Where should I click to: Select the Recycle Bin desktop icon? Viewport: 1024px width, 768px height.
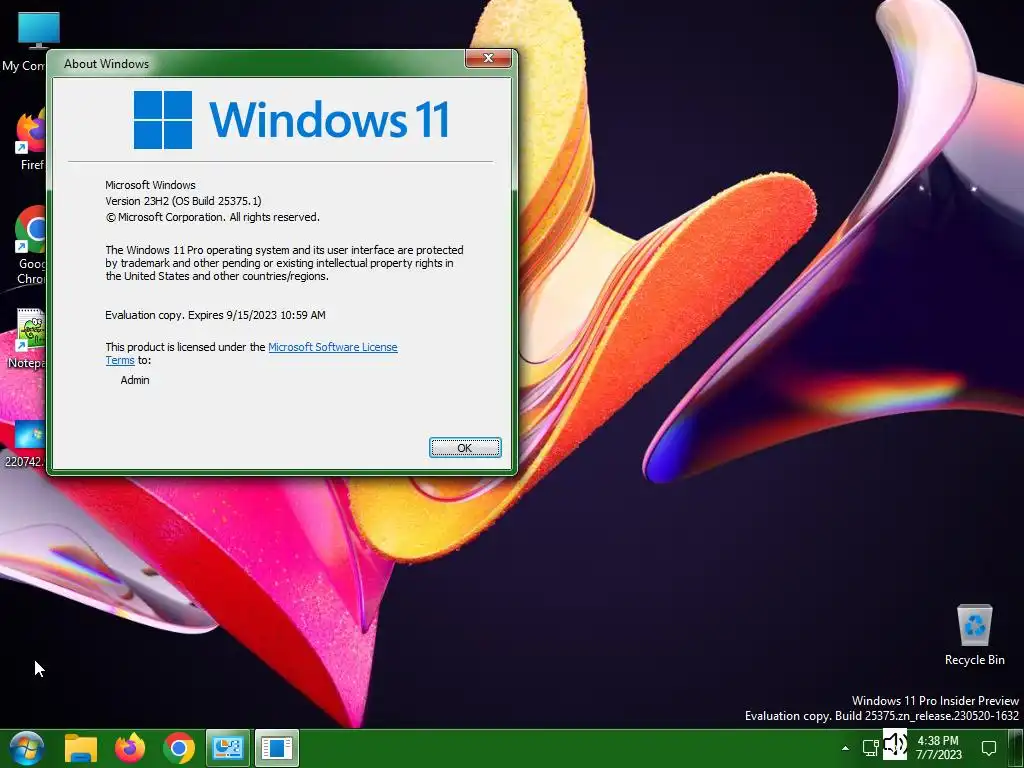974,635
